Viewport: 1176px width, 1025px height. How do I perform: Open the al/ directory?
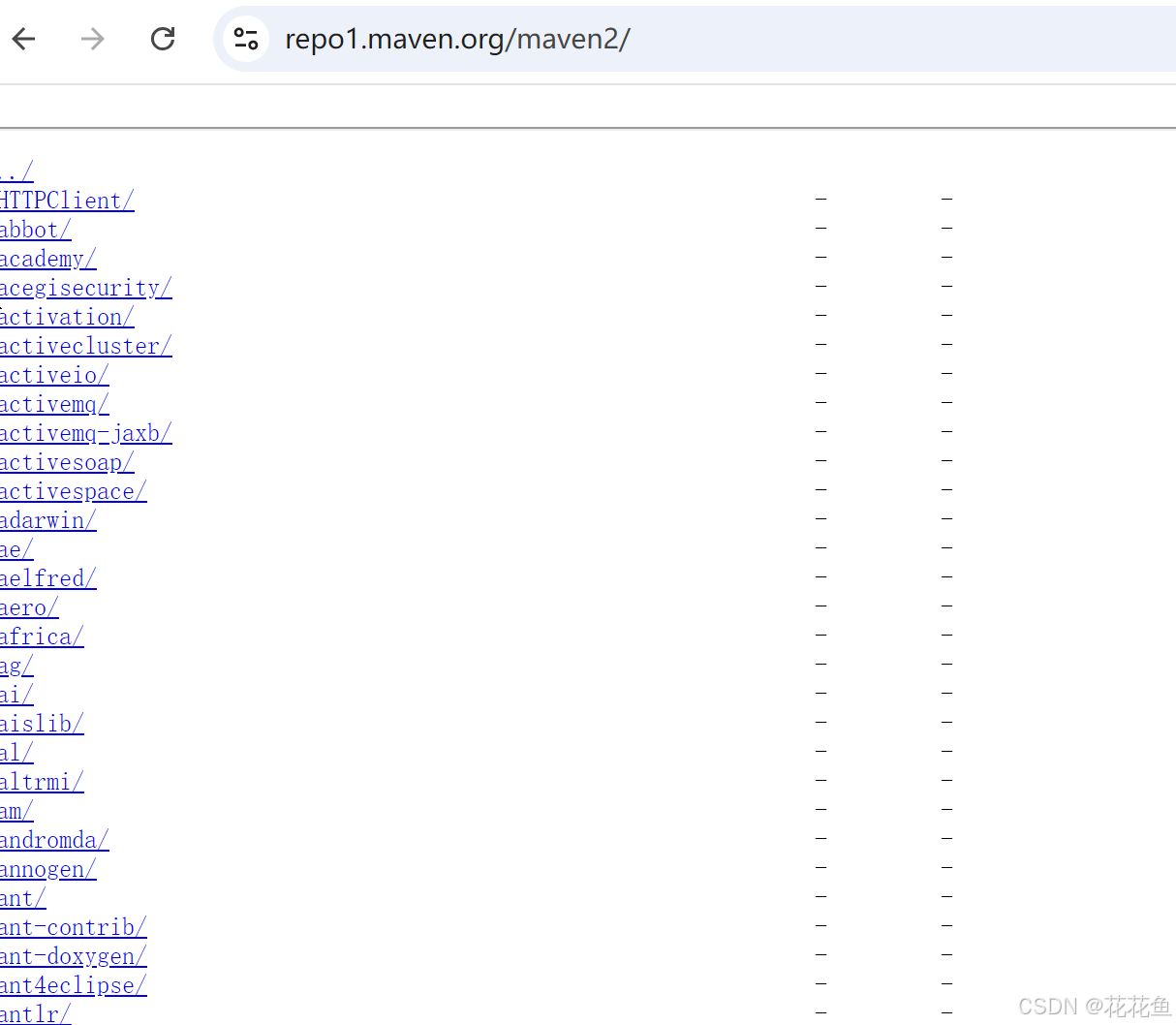coord(16,753)
